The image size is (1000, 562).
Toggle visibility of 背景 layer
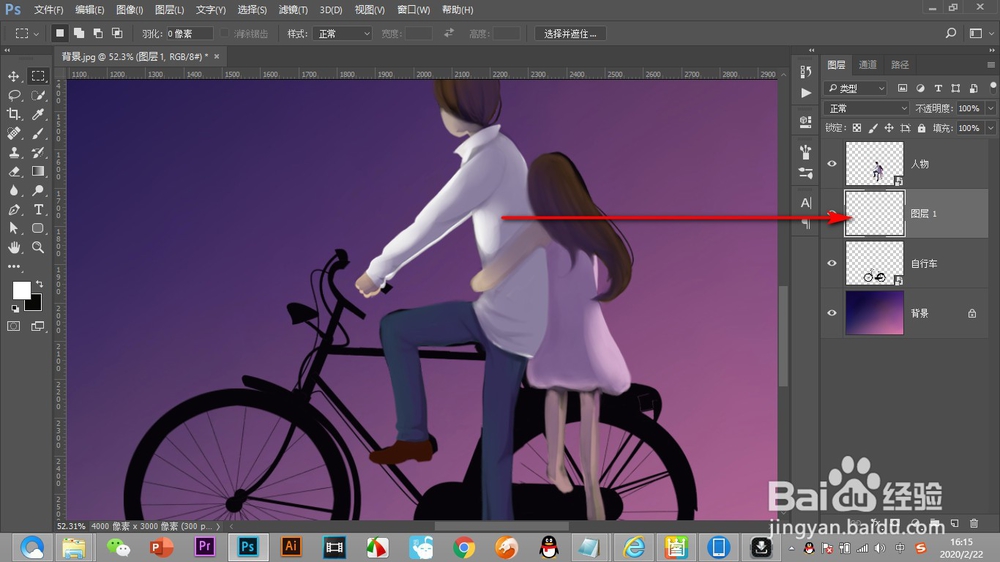832,313
